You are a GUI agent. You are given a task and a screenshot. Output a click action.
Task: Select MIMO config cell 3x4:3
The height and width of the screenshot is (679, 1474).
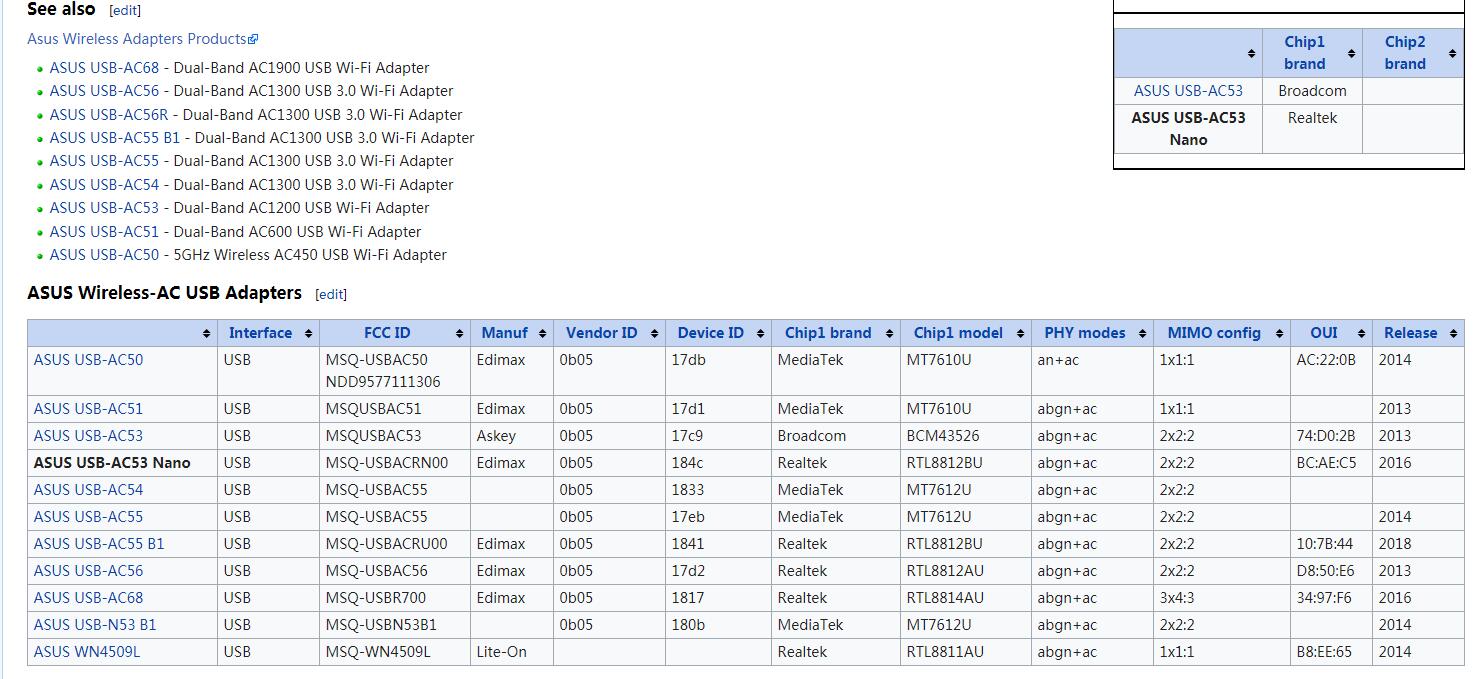point(1221,598)
